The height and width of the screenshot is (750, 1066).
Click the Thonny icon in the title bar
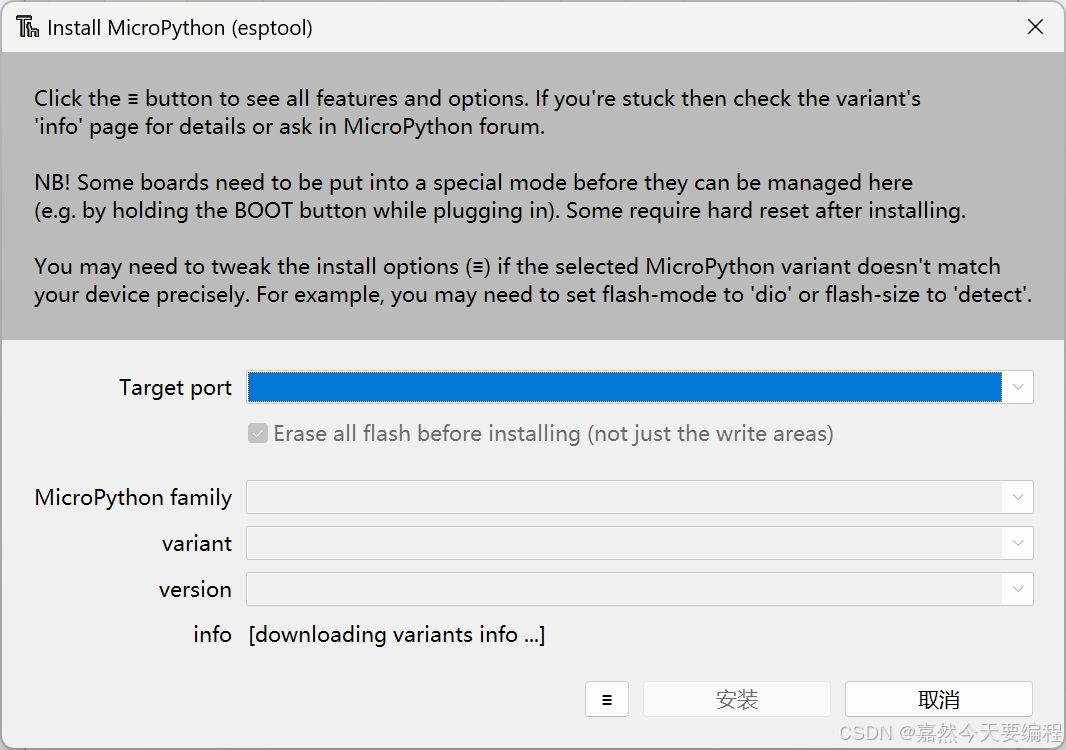pyautogui.click(x=27, y=27)
